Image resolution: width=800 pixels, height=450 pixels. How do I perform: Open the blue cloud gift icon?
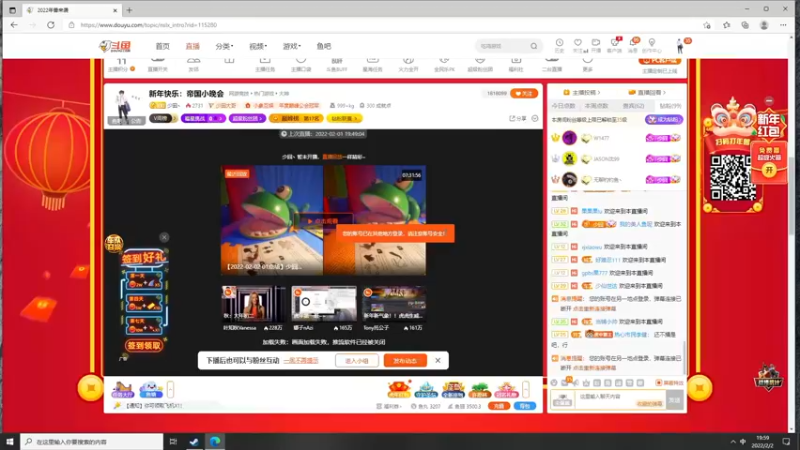[151, 390]
